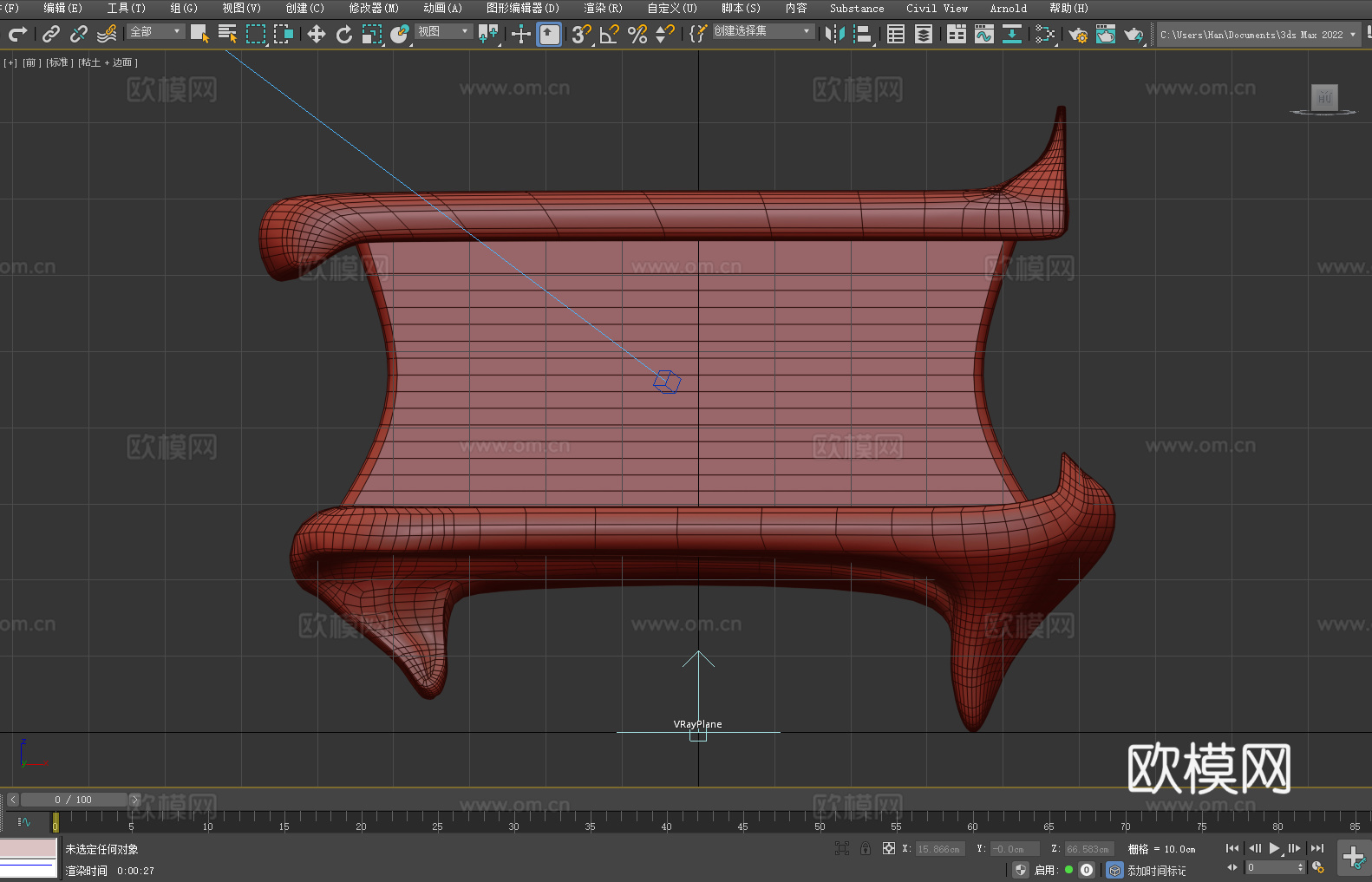The height and width of the screenshot is (882, 1372).
Task: Click the Z coordinate field
Action: (1088, 849)
